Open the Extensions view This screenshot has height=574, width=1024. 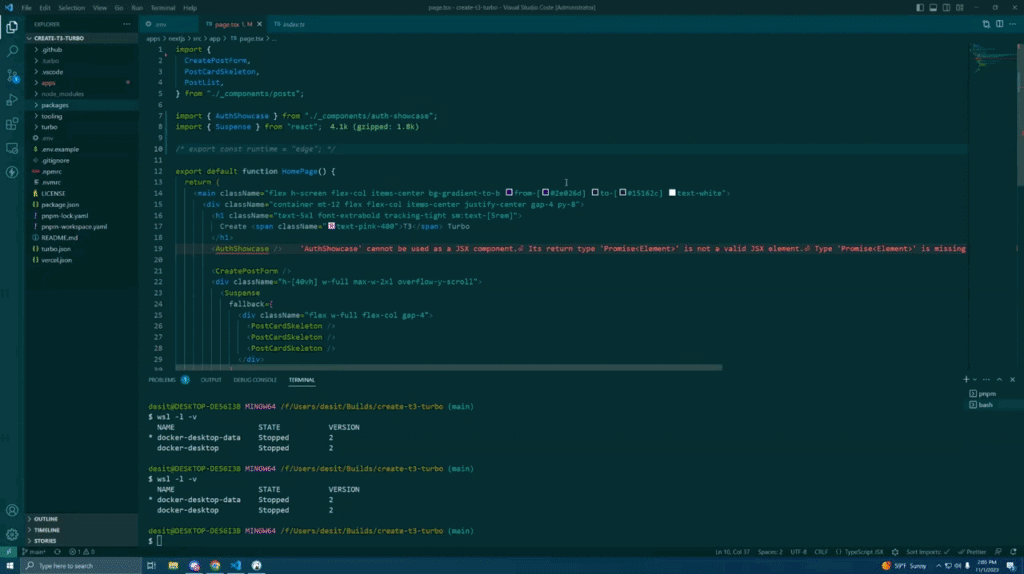tap(12, 125)
